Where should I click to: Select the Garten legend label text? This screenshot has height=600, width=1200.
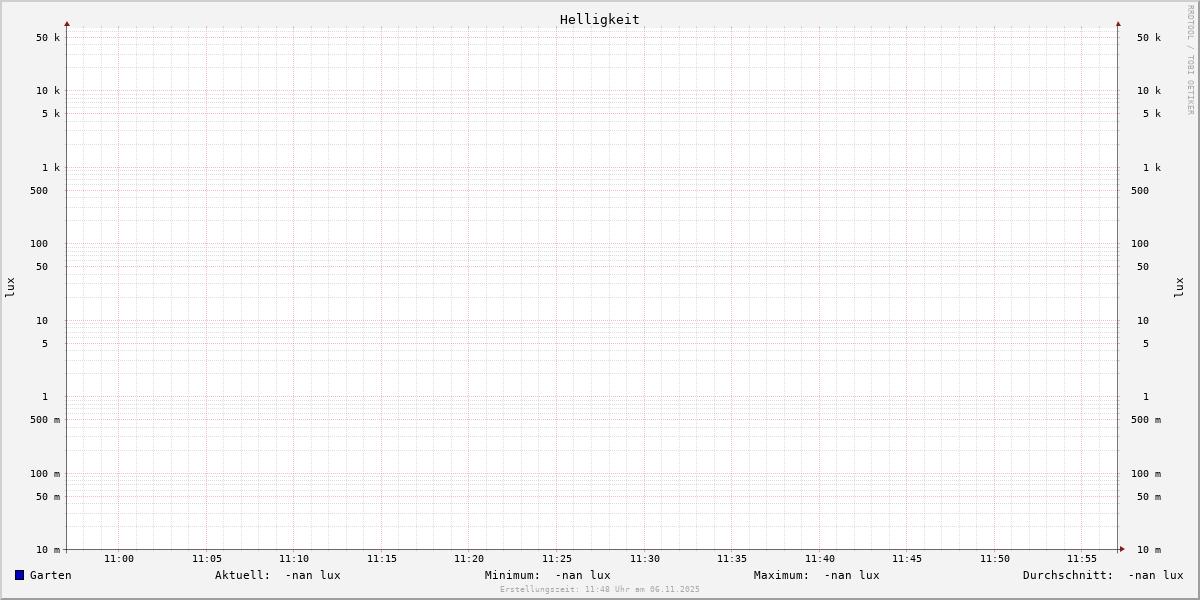[x=51, y=575]
